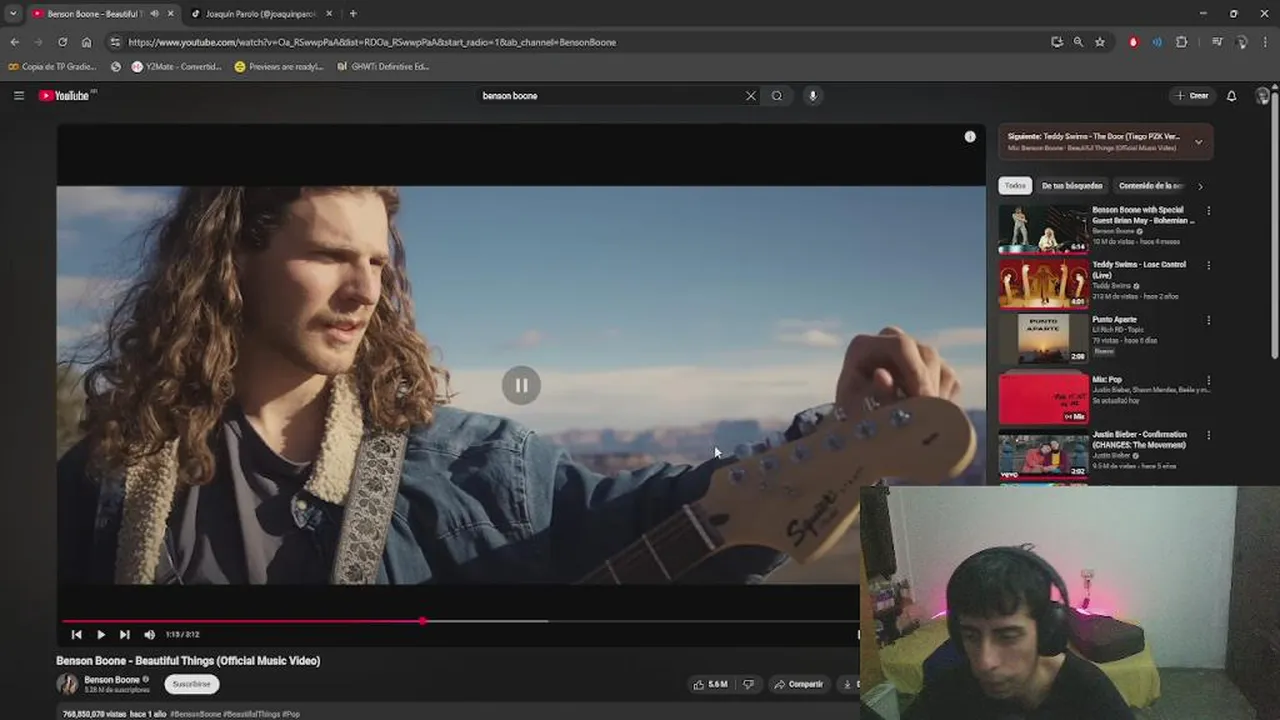
Task: Click the YouTube search input field
Action: (610, 96)
